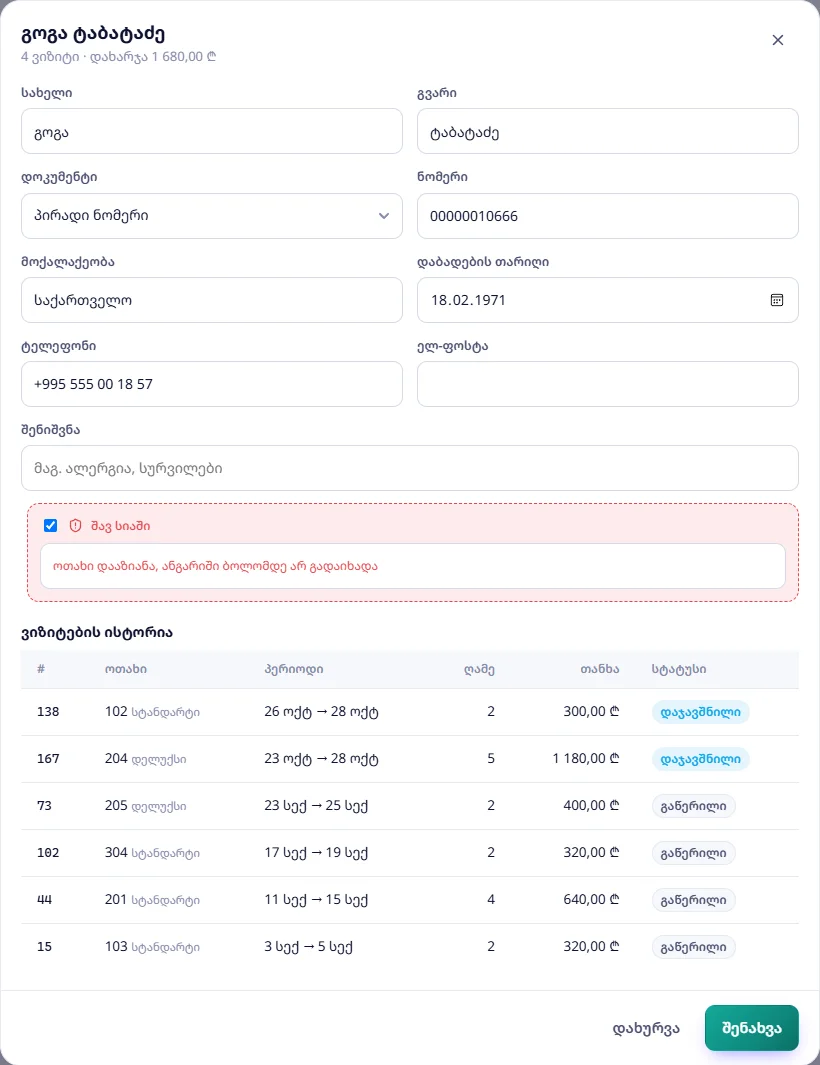Image resolution: width=820 pixels, height=1065 pixels.
Task: Click the განერილი status of visit 73
Action: point(694,806)
